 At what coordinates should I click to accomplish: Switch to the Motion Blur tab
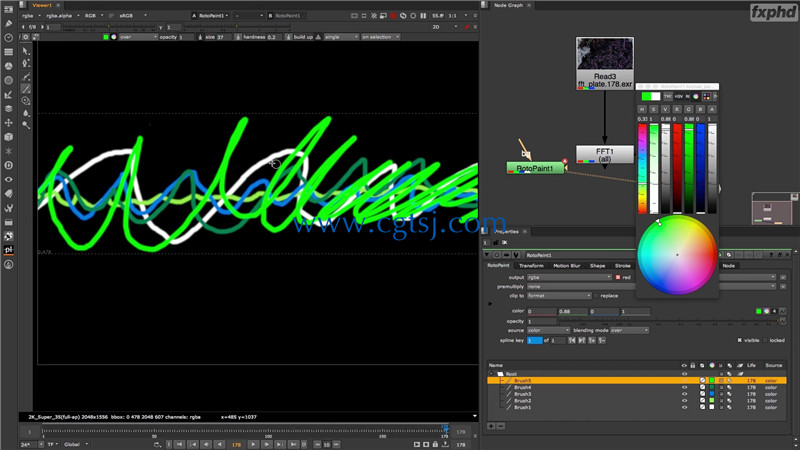[x=567, y=266]
